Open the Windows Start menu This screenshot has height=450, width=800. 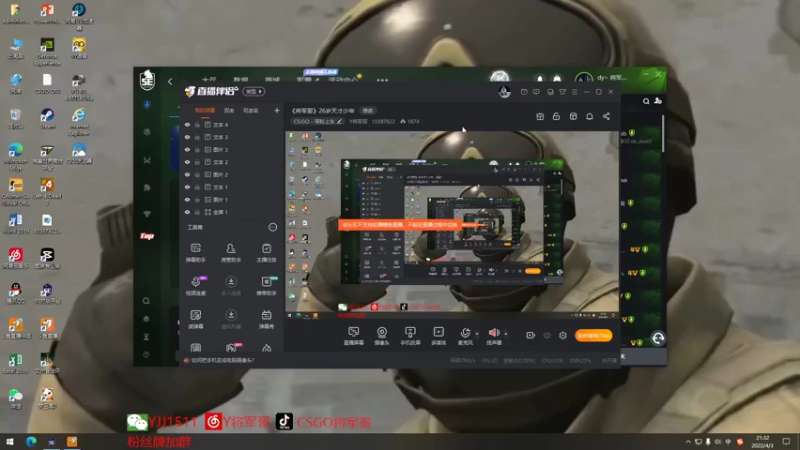point(10,442)
